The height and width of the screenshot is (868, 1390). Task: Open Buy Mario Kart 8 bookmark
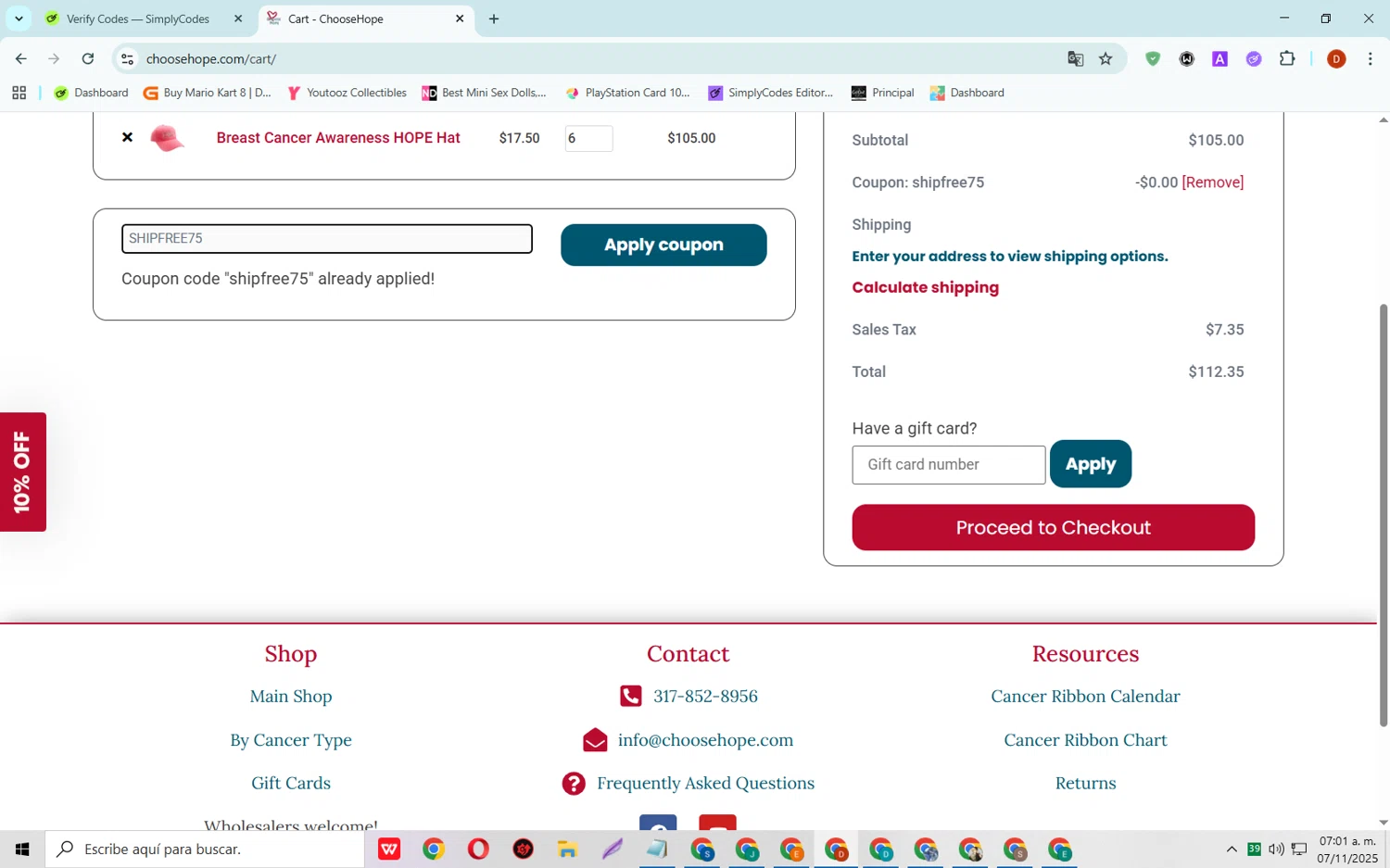tap(208, 93)
